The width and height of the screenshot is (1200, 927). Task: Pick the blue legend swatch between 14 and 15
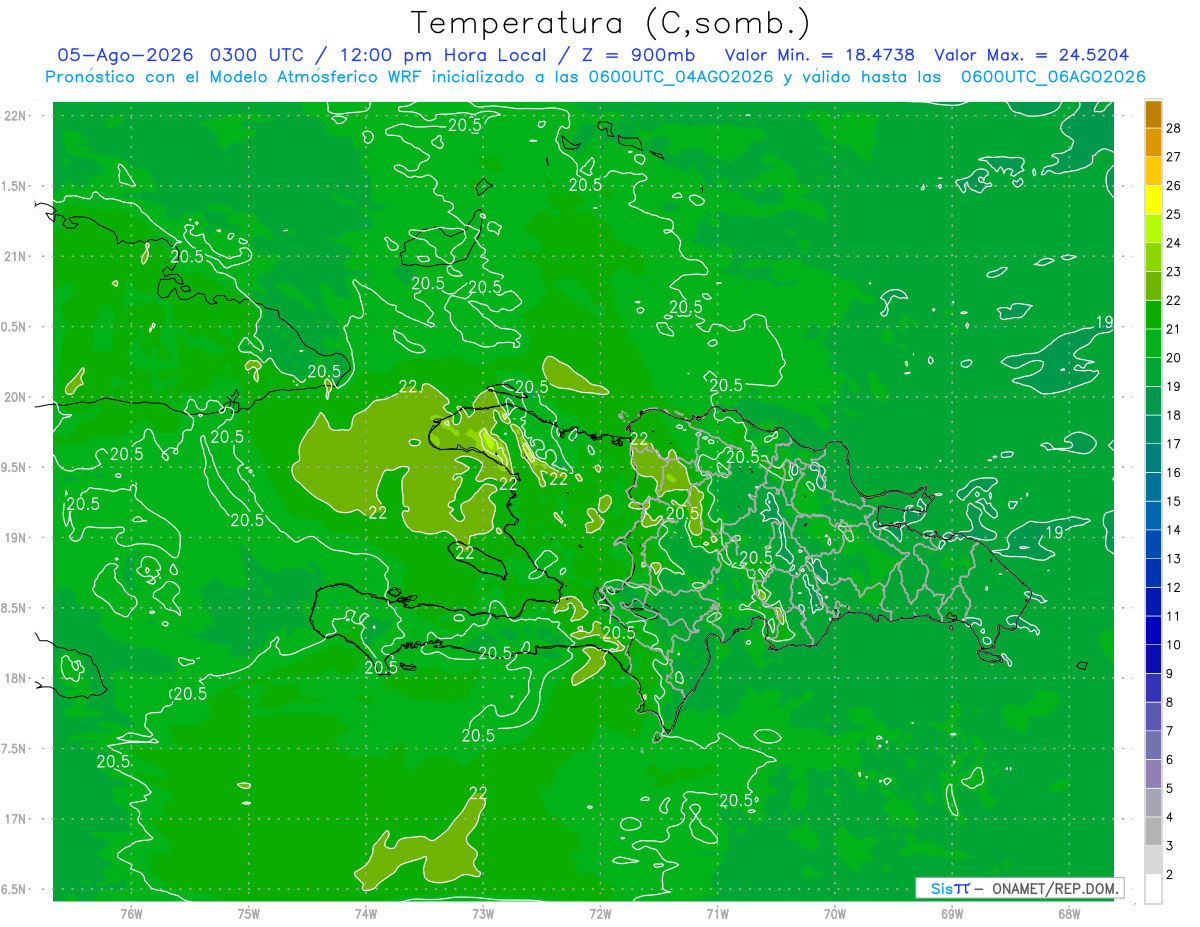tap(1153, 516)
